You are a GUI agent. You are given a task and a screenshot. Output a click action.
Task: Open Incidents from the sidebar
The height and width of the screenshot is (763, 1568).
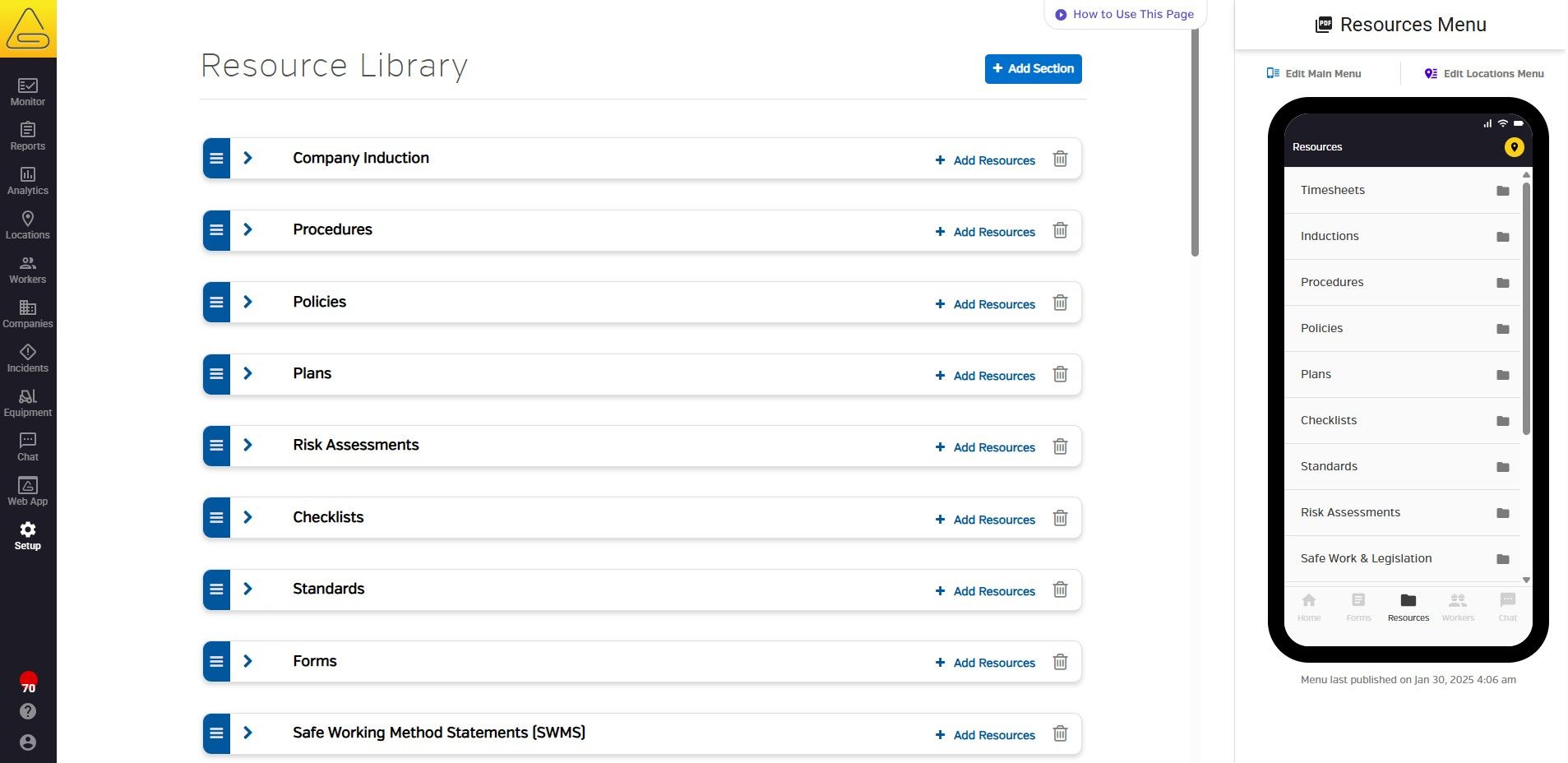pyautogui.click(x=28, y=358)
